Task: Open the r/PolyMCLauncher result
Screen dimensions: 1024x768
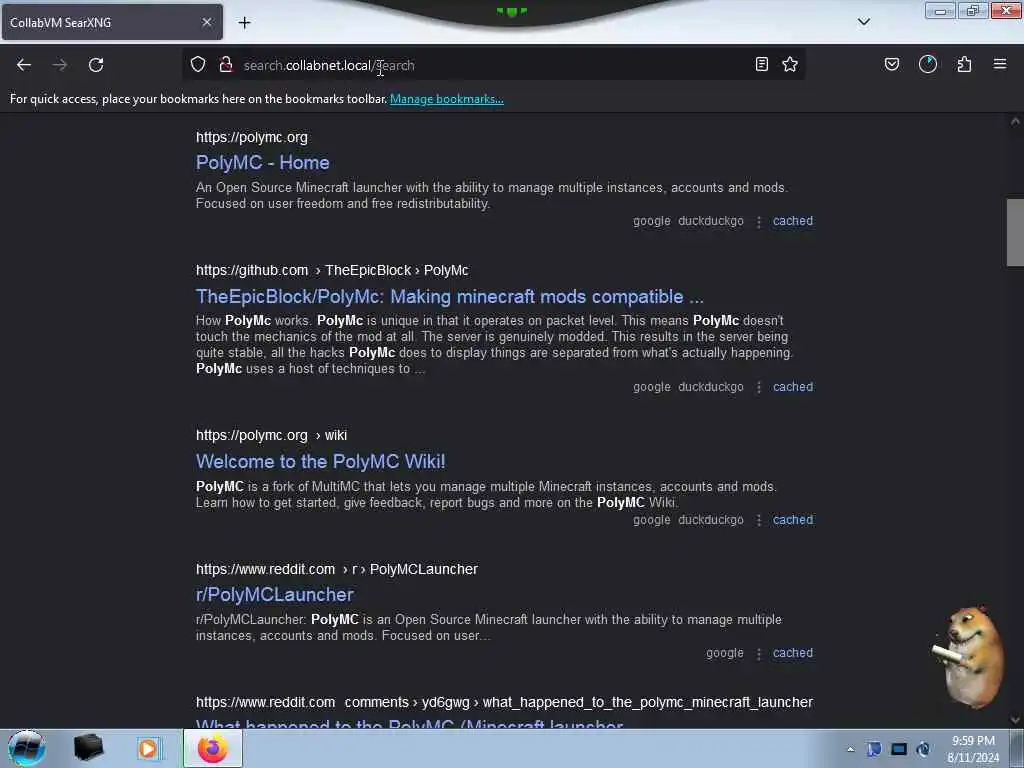Action: tap(275, 594)
